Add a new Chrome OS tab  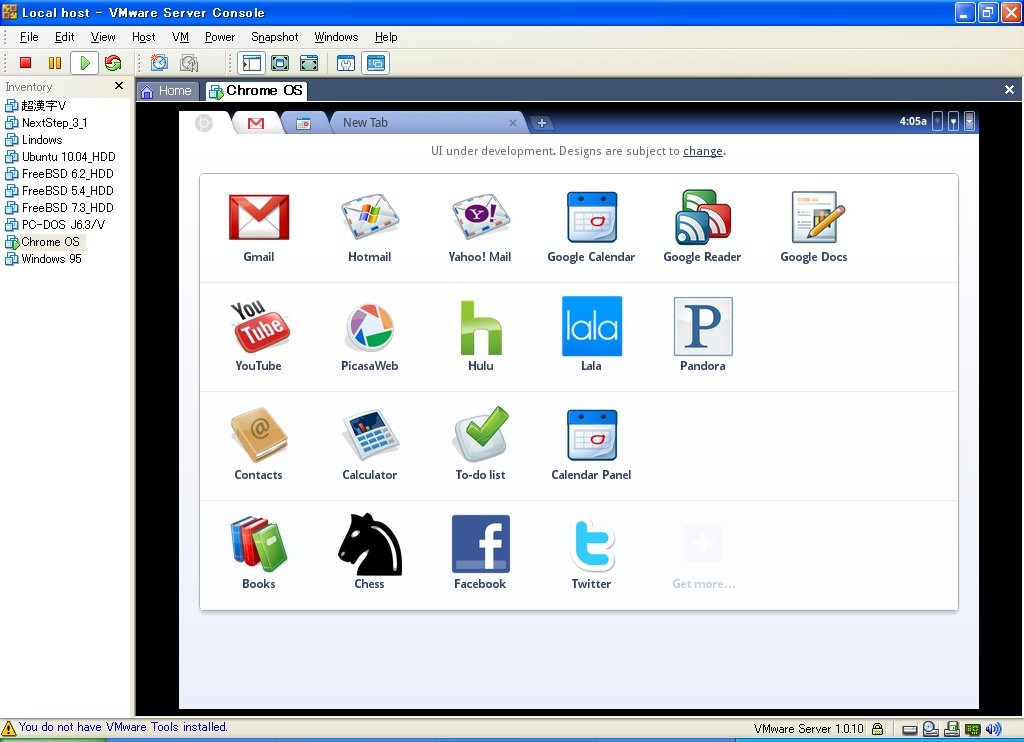tap(541, 123)
